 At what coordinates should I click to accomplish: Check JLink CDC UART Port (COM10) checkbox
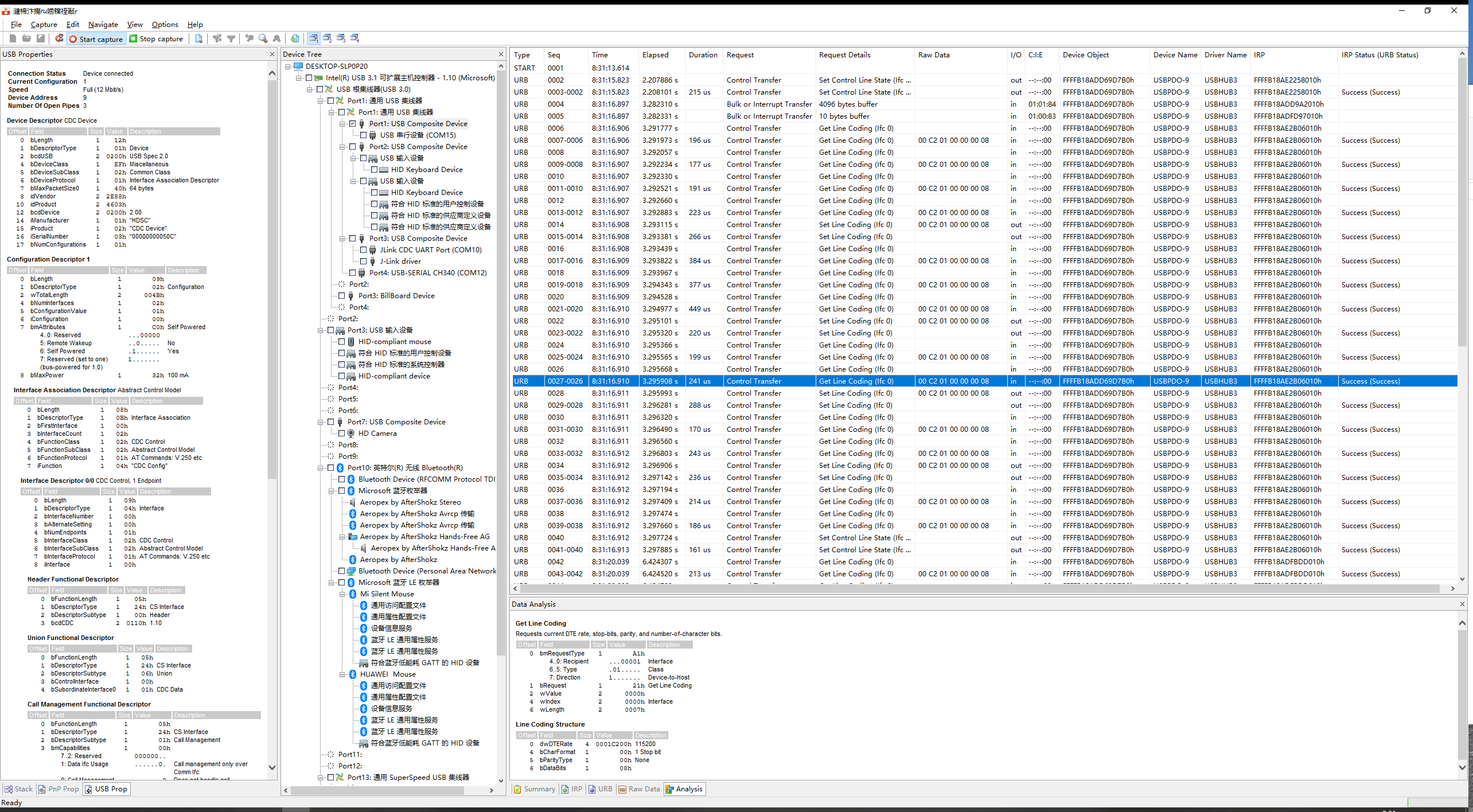(364, 249)
